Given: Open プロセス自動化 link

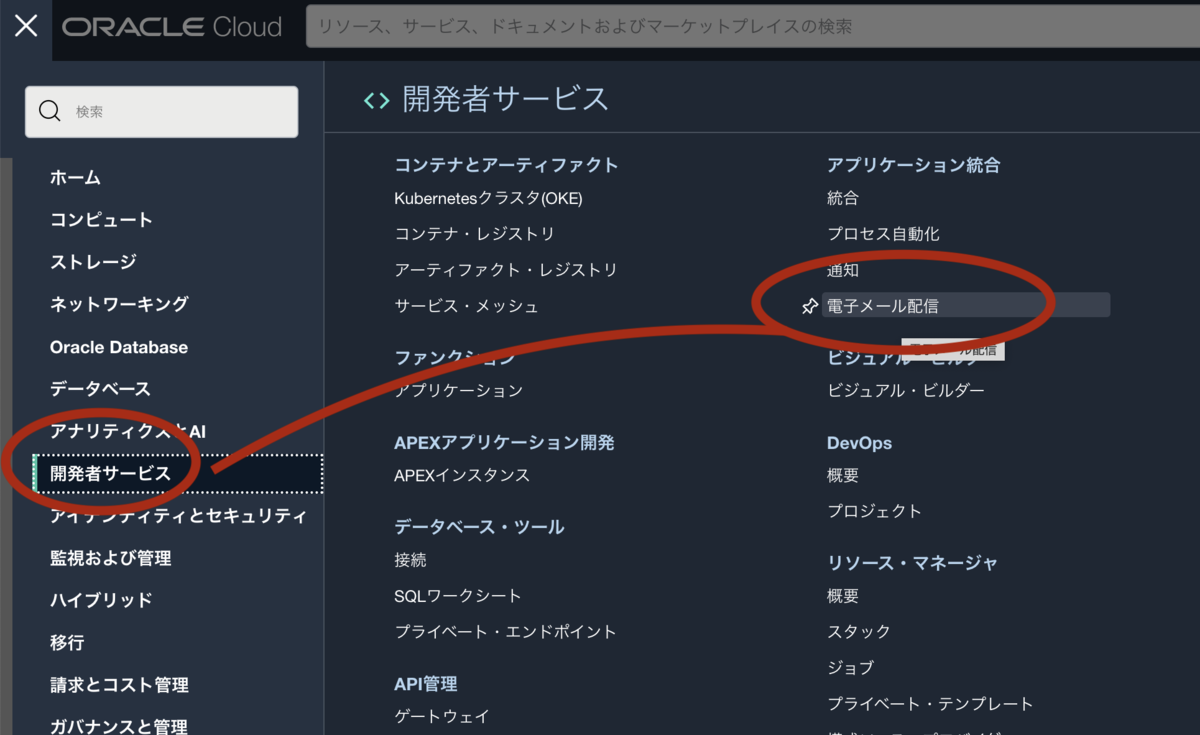Looking at the screenshot, I should (x=883, y=234).
